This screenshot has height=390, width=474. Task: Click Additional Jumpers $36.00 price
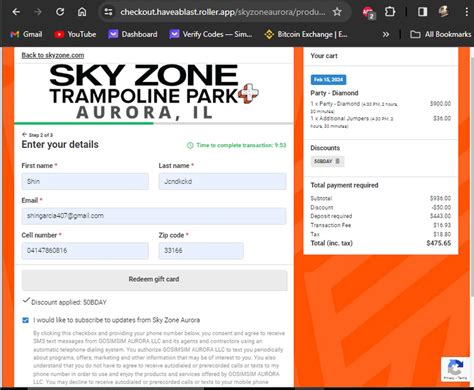pos(442,118)
